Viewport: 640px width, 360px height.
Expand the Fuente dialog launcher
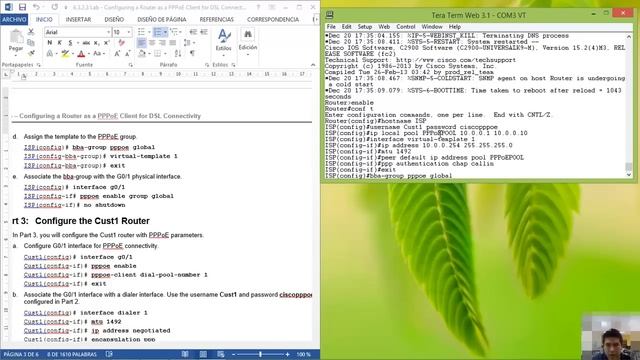[131, 65]
